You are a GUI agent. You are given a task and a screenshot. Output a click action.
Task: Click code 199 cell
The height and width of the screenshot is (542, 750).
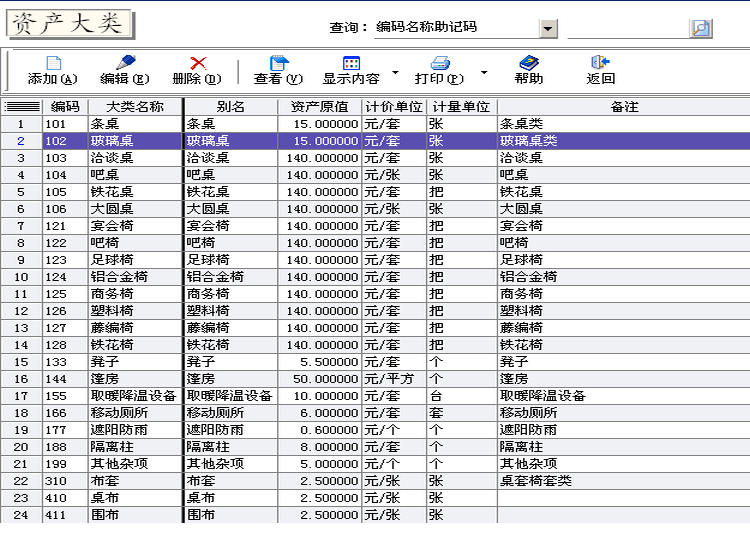pyautogui.click(x=65, y=464)
